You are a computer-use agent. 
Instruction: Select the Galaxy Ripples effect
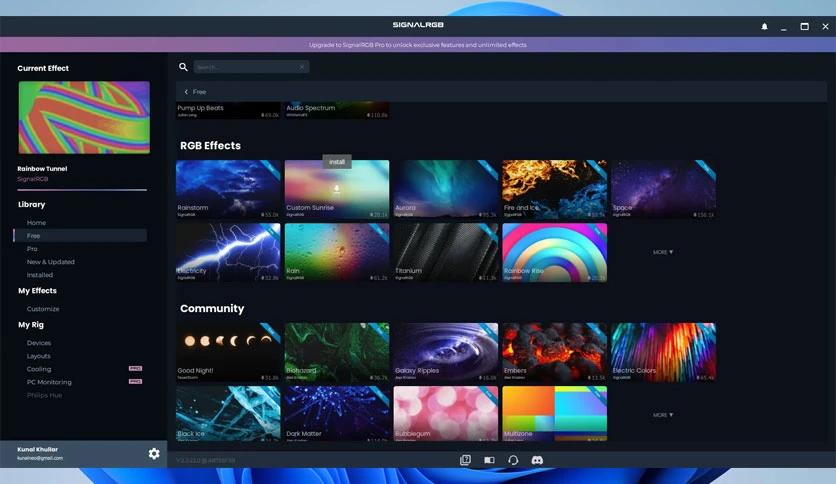tap(446, 352)
